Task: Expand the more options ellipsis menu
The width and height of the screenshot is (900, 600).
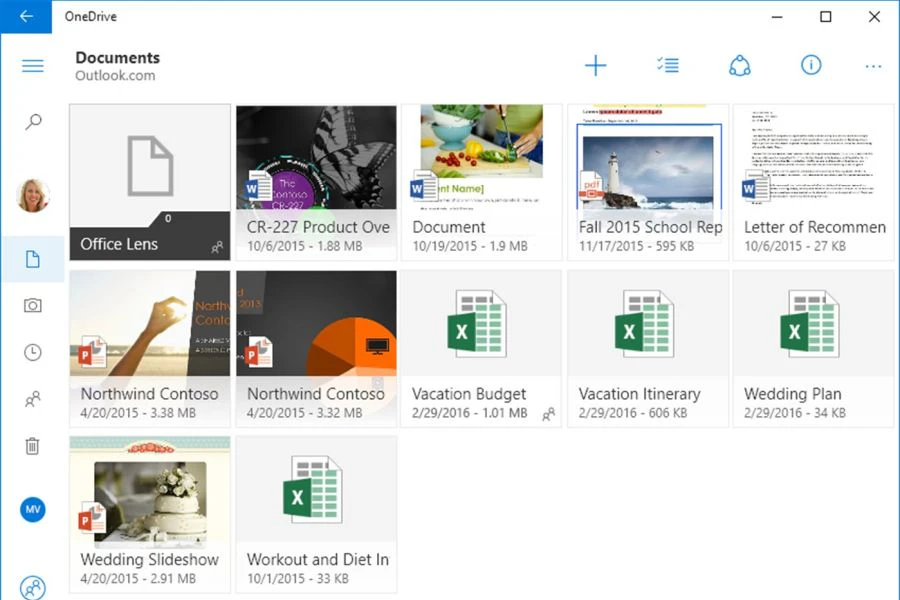Action: pos(873,67)
